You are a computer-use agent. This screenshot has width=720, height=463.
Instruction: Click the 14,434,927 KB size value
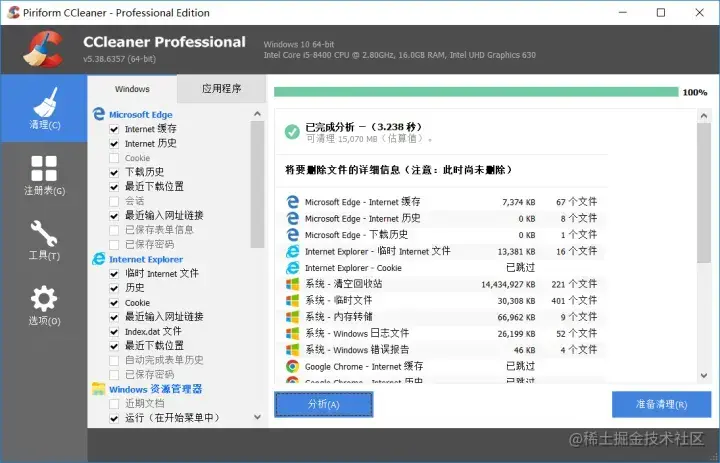[508, 285]
